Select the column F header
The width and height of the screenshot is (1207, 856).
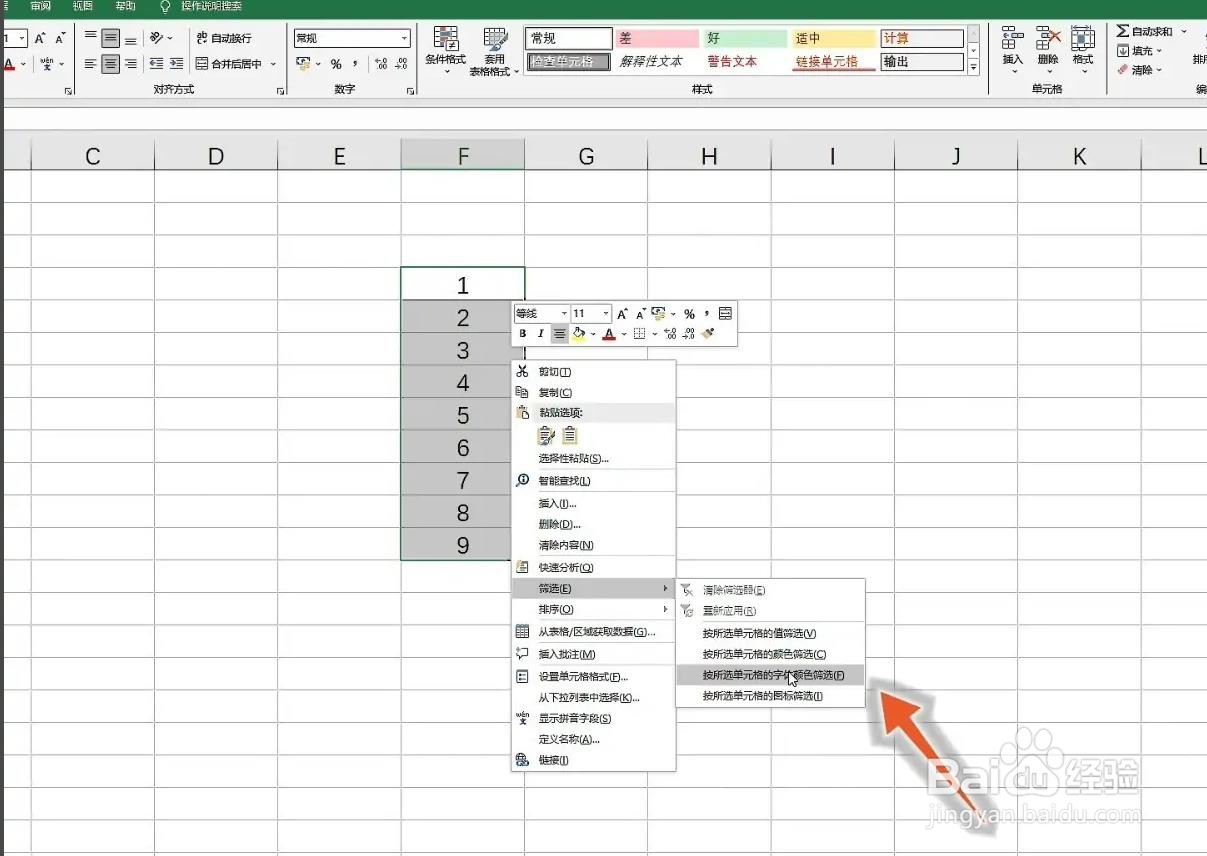(x=462, y=156)
